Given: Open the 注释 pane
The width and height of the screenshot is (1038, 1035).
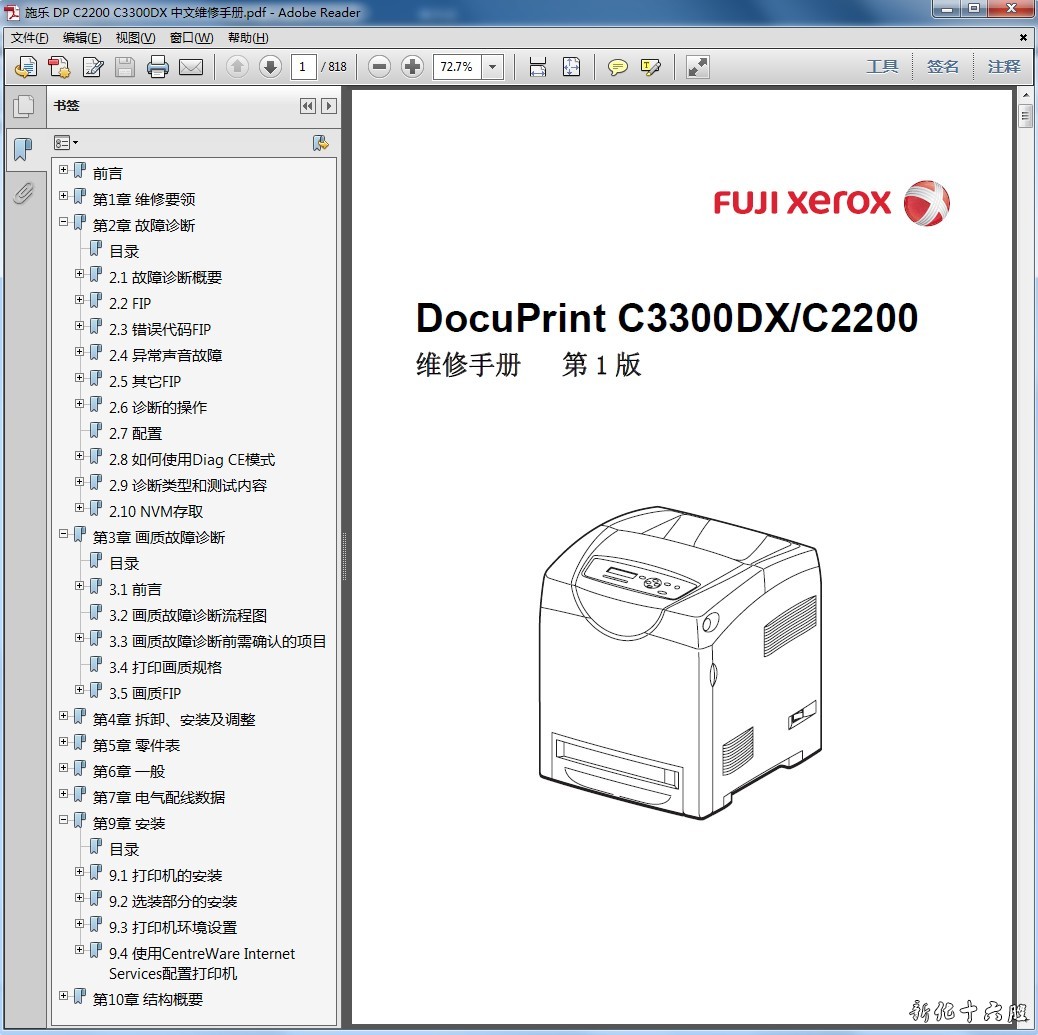Looking at the screenshot, I should pos(1004,67).
